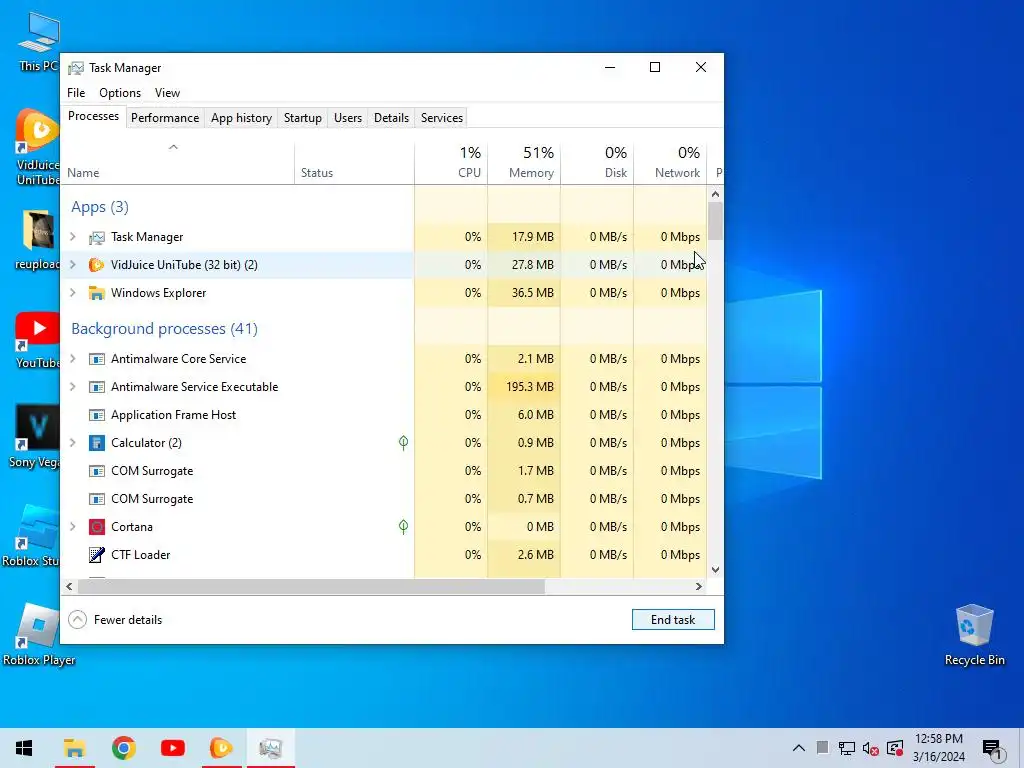Click the green leaf status icon for Cortana
This screenshot has height=768, width=1024.
(x=404, y=526)
